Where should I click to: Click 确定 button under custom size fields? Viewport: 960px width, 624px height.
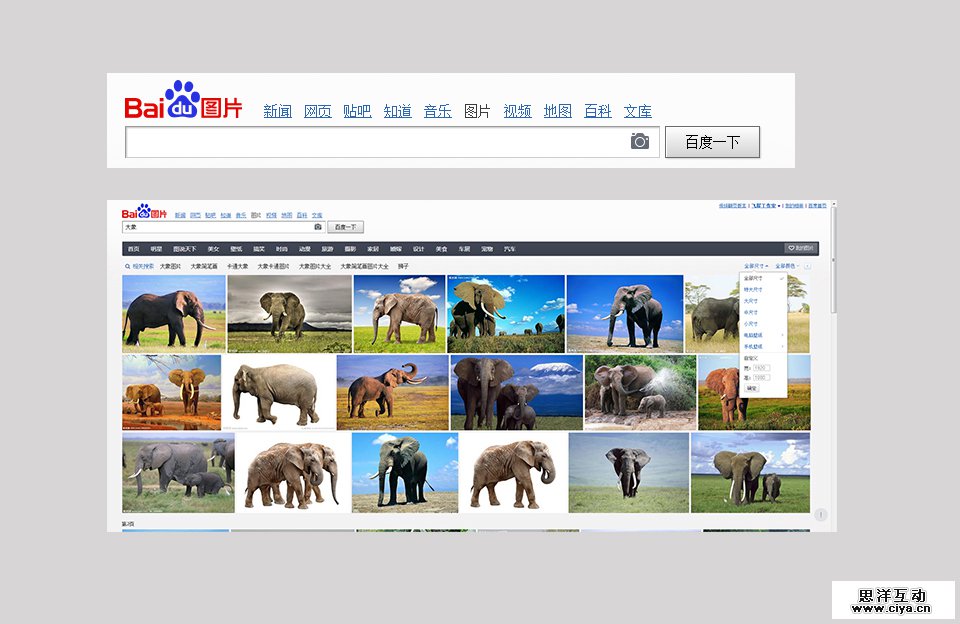click(752, 387)
